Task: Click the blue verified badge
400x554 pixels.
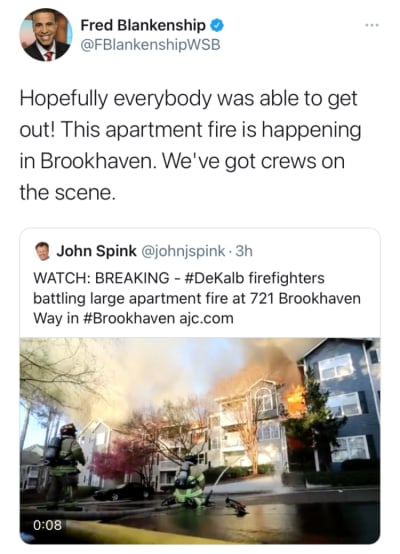Action: [x=217, y=25]
